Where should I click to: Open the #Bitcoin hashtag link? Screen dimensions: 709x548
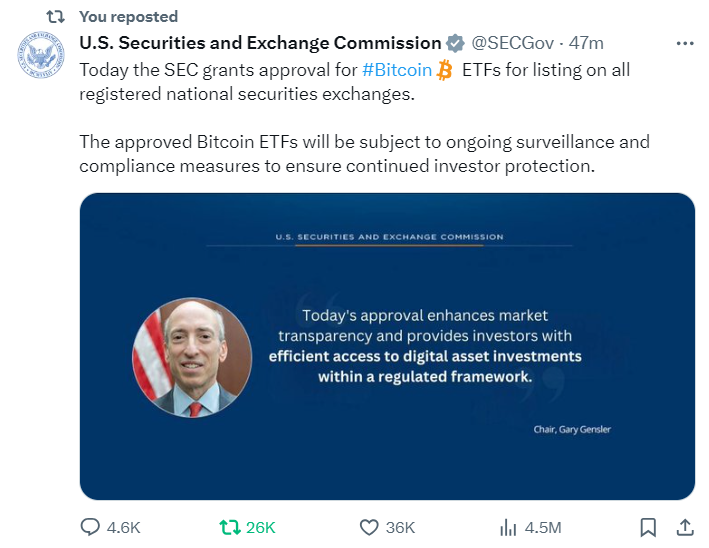point(397,71)
